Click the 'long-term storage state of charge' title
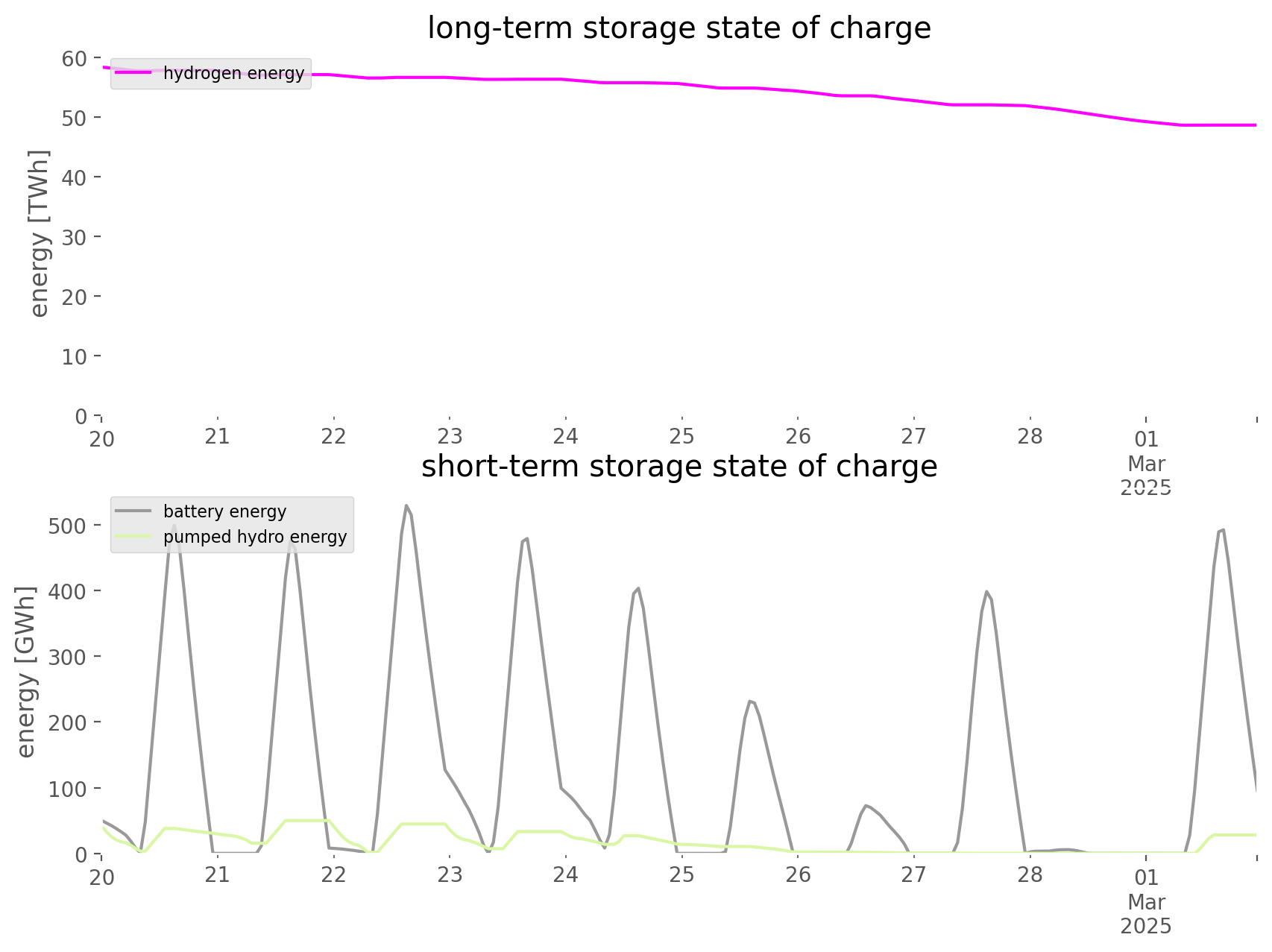Viewport: 1272px width, 952px height. pyautogui.click(x=678, y=28)
